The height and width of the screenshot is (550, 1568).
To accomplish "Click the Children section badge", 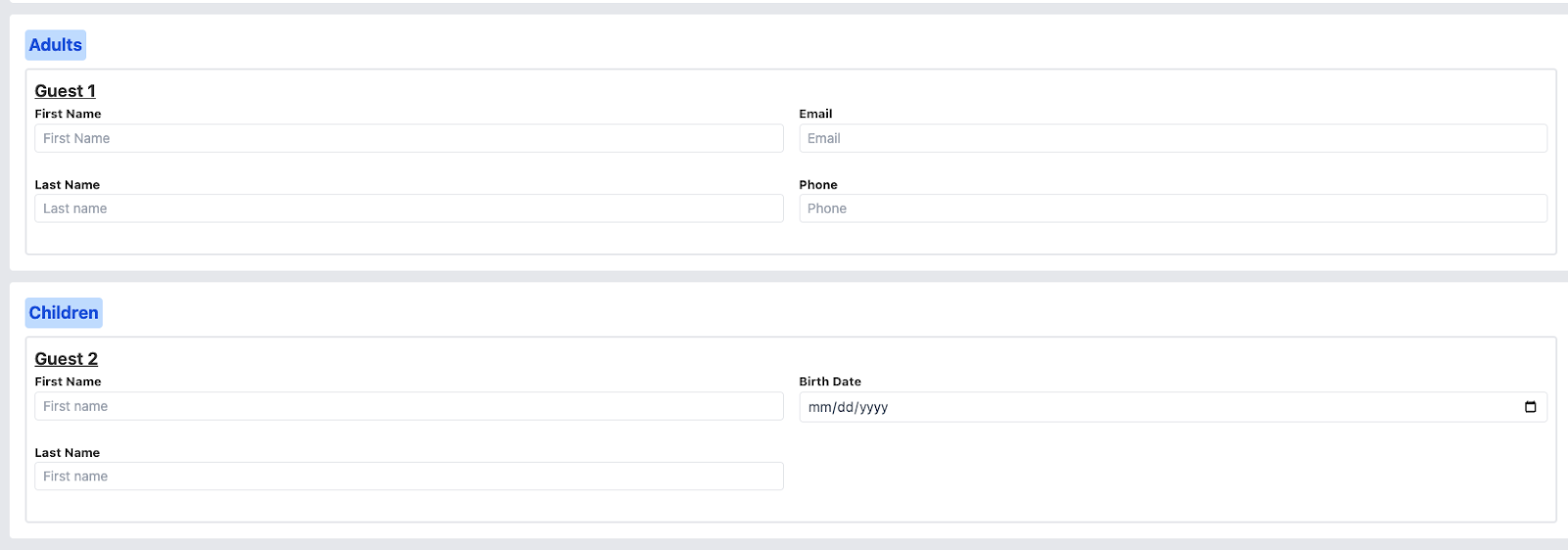I will pyautogui.click(x=64, y=313).
